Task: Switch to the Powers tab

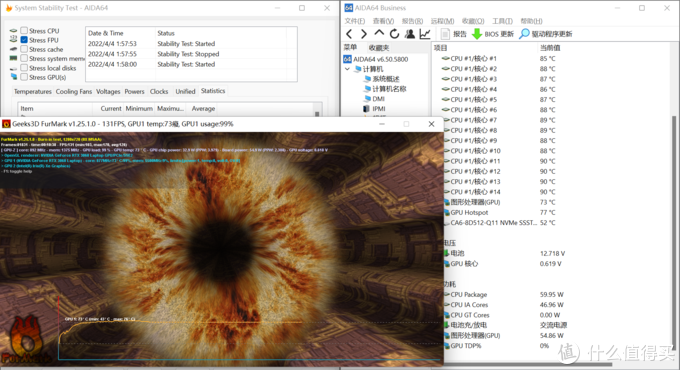Action: pos(134,92)
